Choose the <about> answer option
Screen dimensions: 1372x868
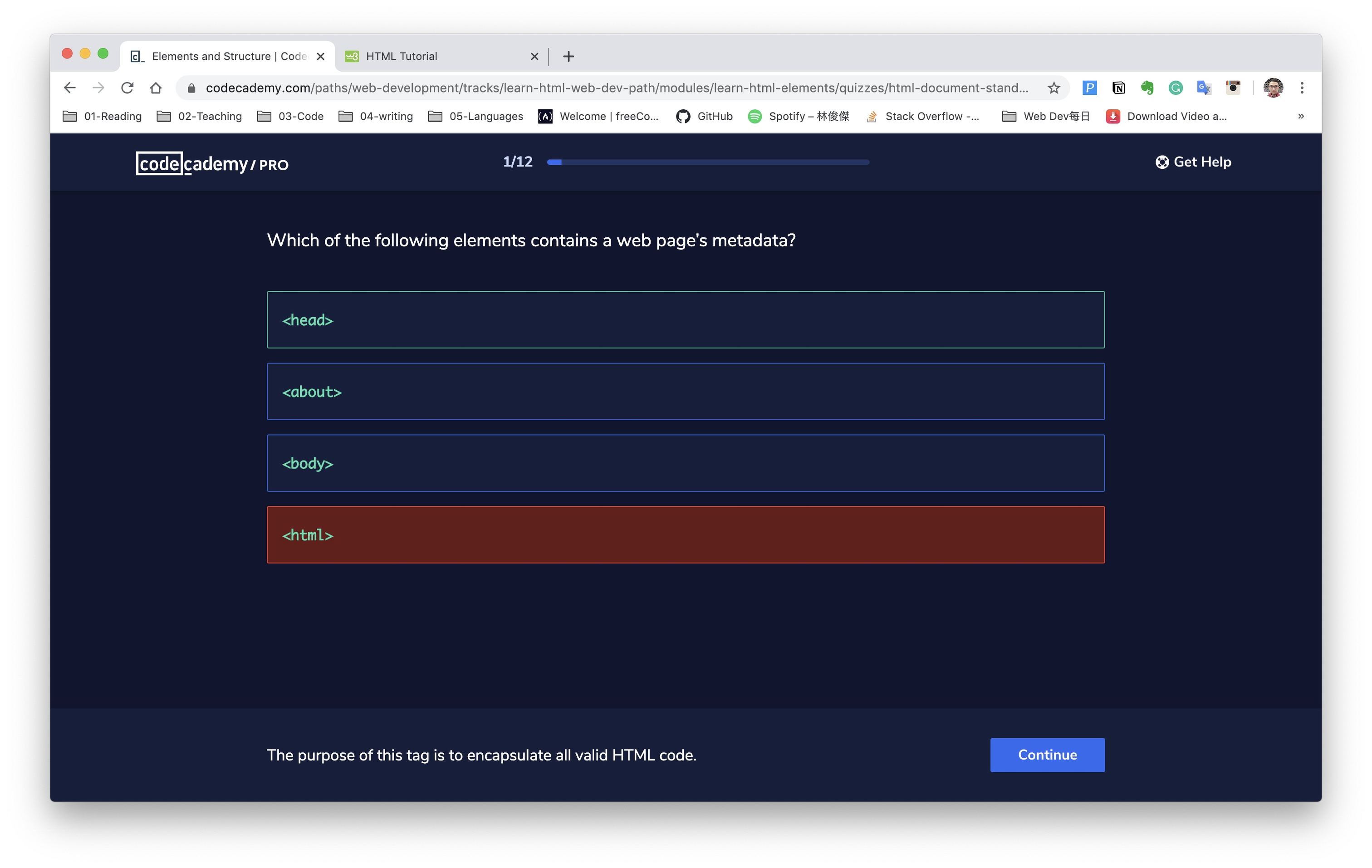(686, 392)
